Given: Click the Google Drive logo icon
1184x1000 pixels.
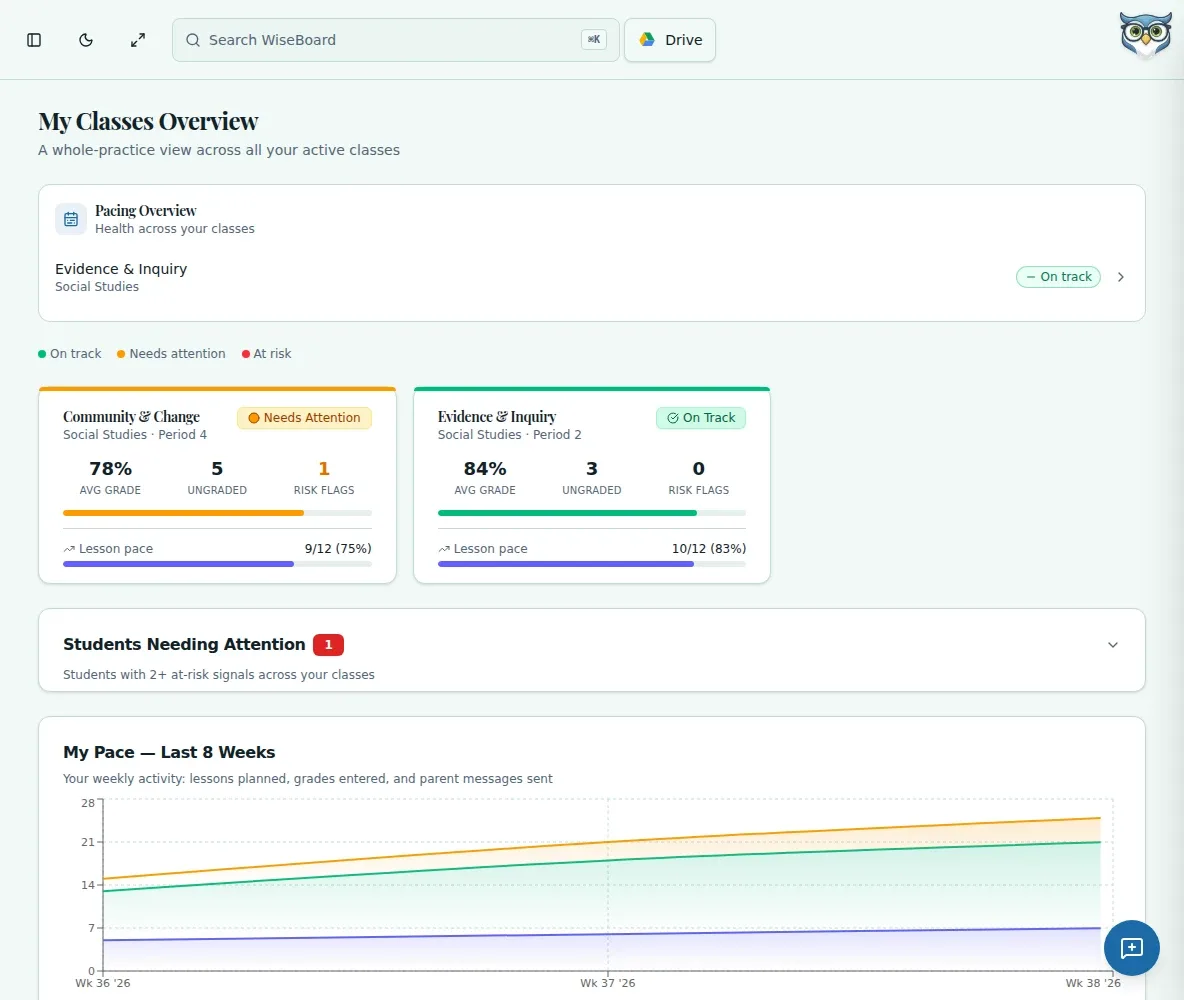Looking at the screenshot, I should [x=647, y=39].
